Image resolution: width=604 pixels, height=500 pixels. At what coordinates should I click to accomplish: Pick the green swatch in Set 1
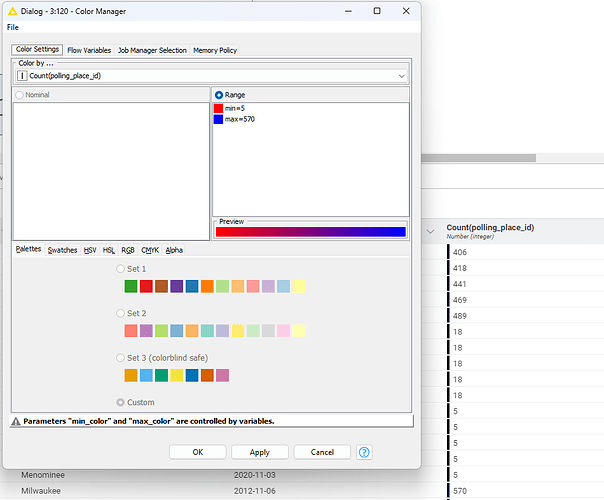(131, 286)
